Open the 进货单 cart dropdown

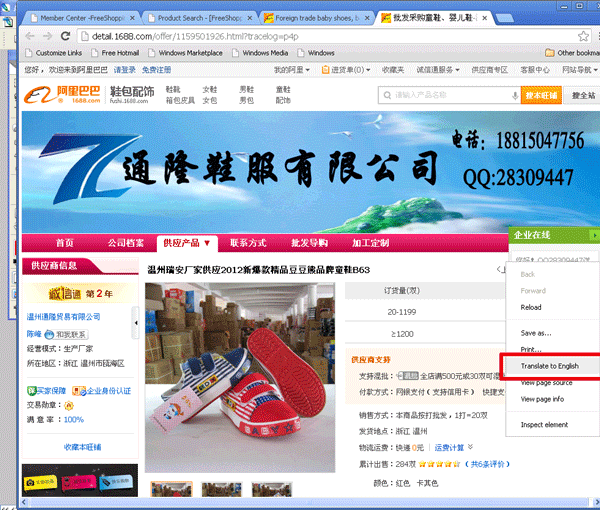tap(352, 70)
